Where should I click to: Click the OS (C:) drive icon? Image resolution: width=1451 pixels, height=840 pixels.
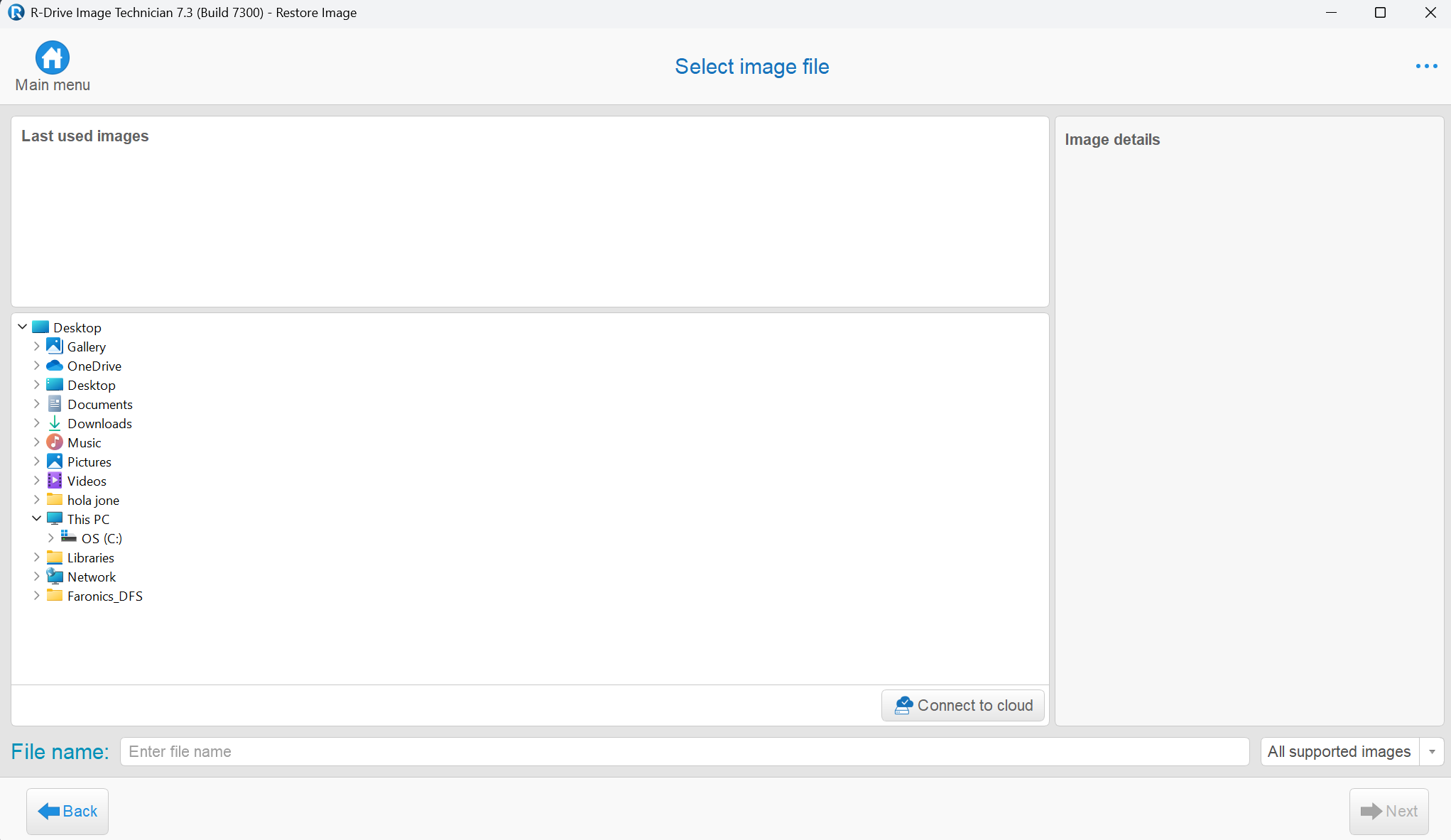click(x=69, y=537)
